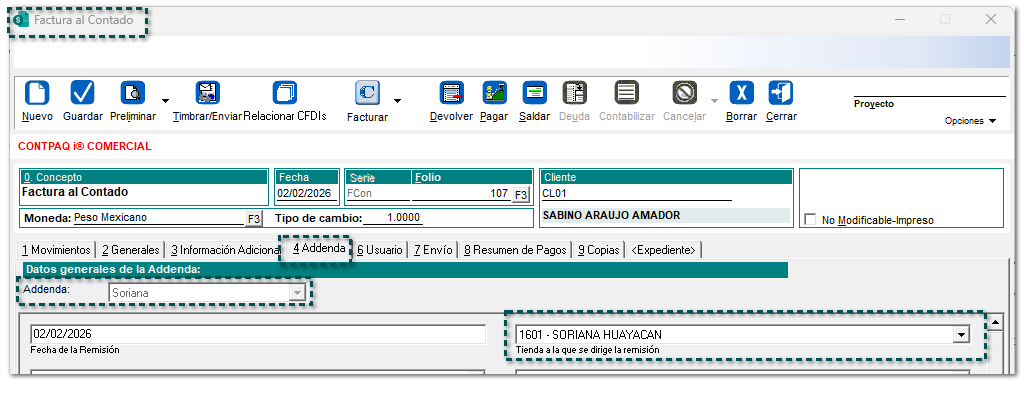The height and width of the screenshot is (400, 1024).
Task: Click the Facturar icon
Action: [368, 93]
